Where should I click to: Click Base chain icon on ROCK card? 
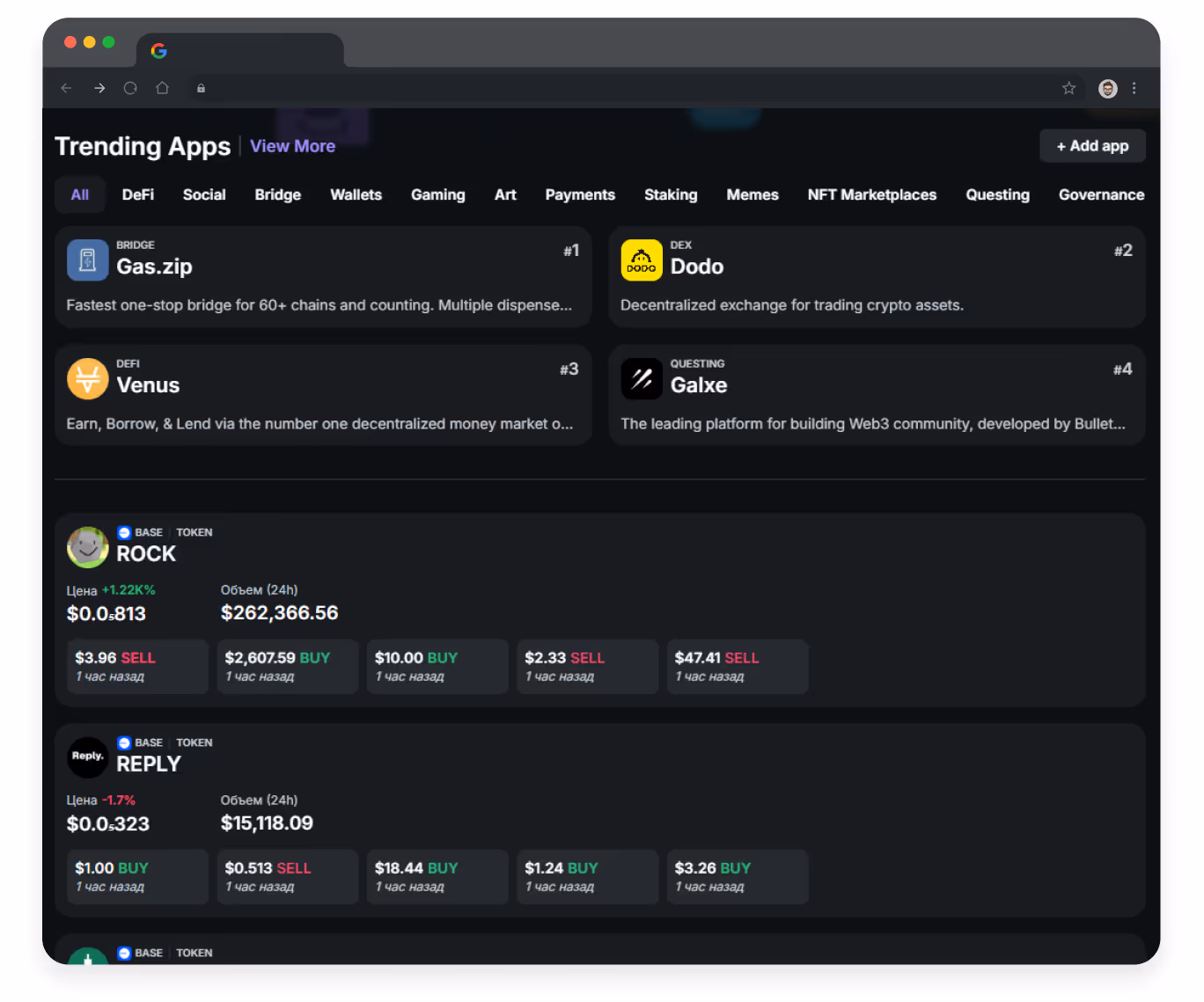coord(124,532)
